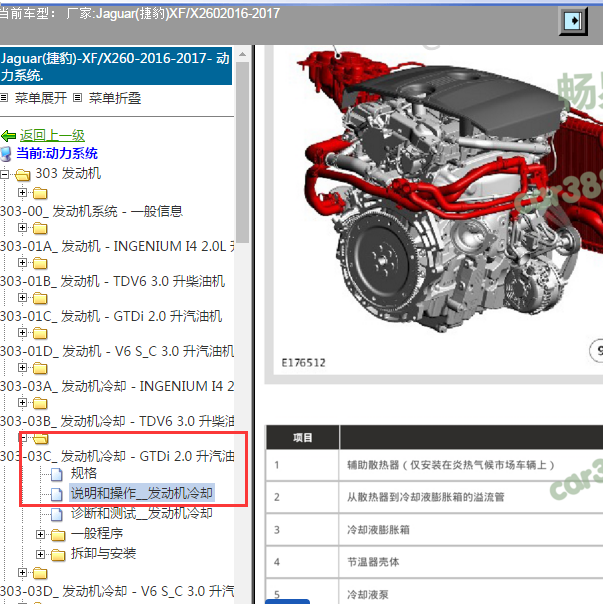The image size is (603, 604).
Task: Select 当前:动力系统 heading
Action: [57, 153]
